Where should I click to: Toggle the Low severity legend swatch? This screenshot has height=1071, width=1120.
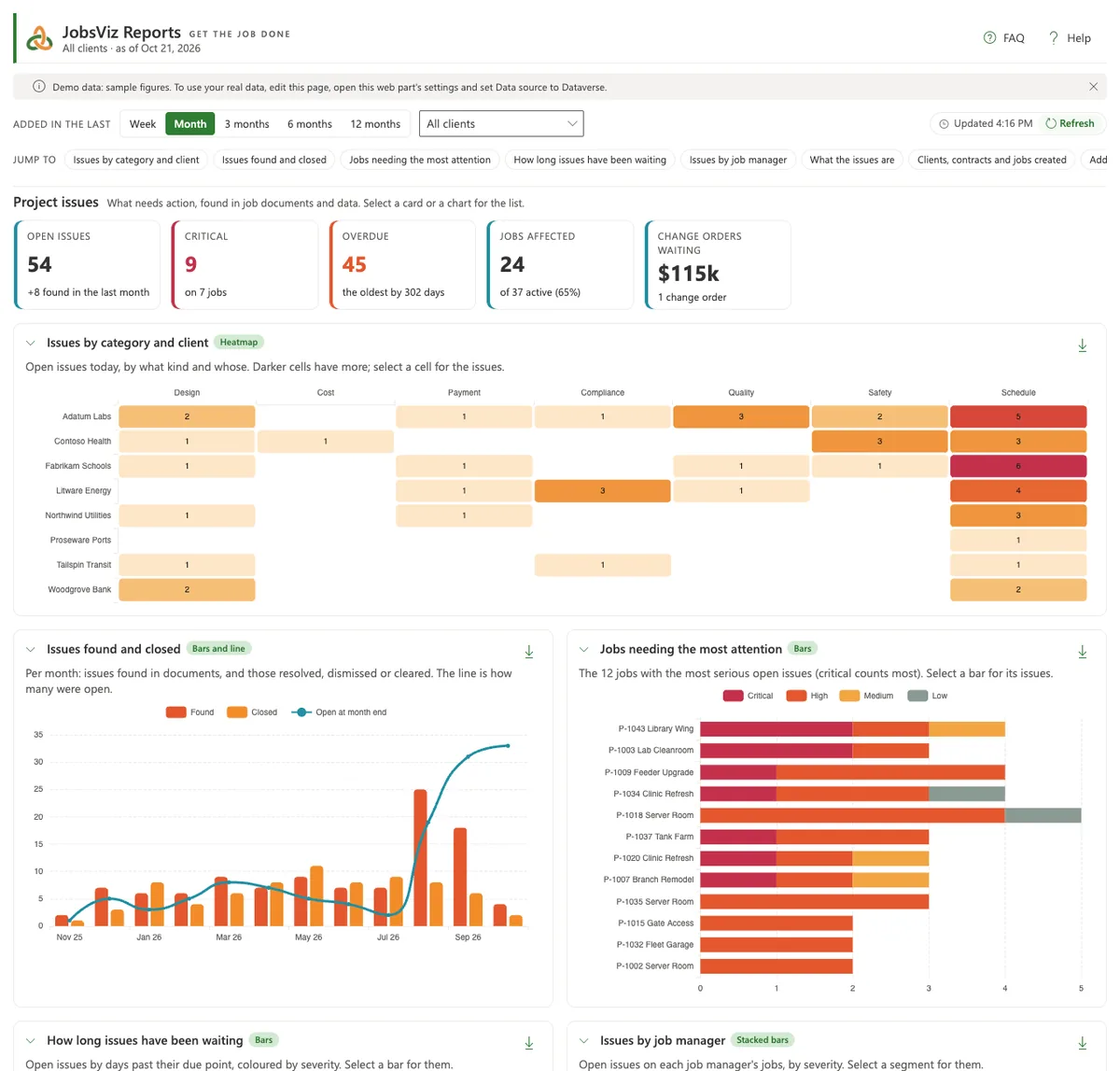pos(917,696)
